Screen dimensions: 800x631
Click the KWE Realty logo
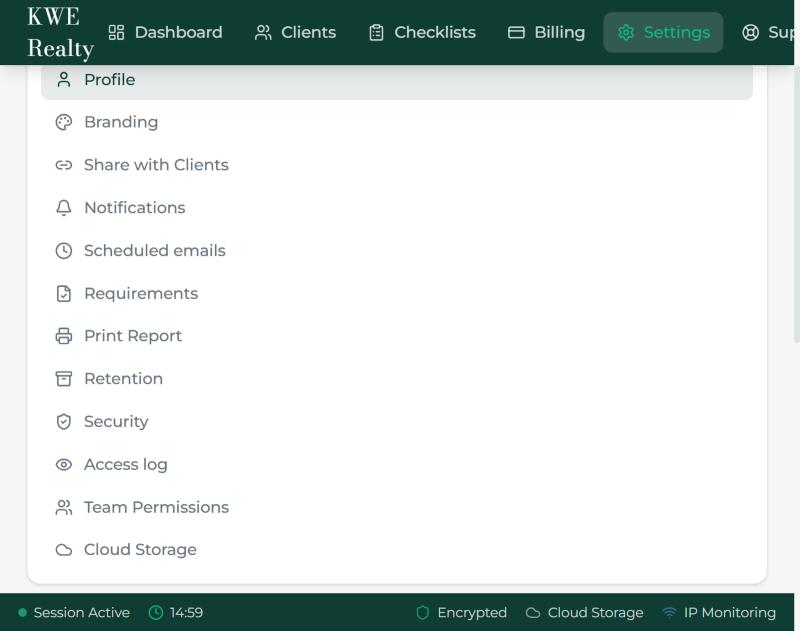(60, 32)
